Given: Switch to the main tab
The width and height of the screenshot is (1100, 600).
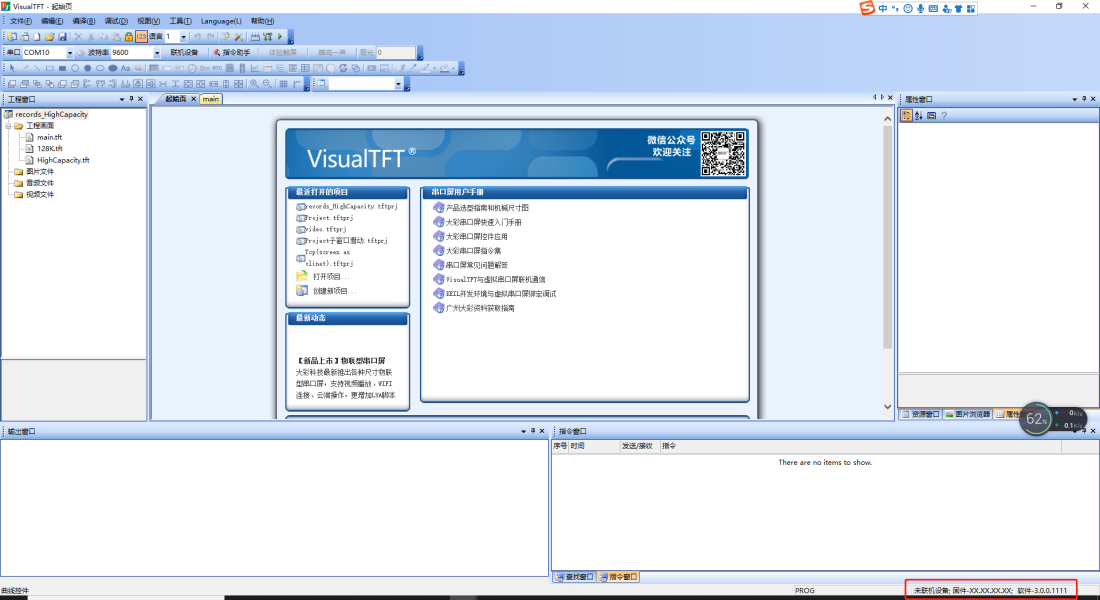Looking at the screenshot, I should pos(210,99).
